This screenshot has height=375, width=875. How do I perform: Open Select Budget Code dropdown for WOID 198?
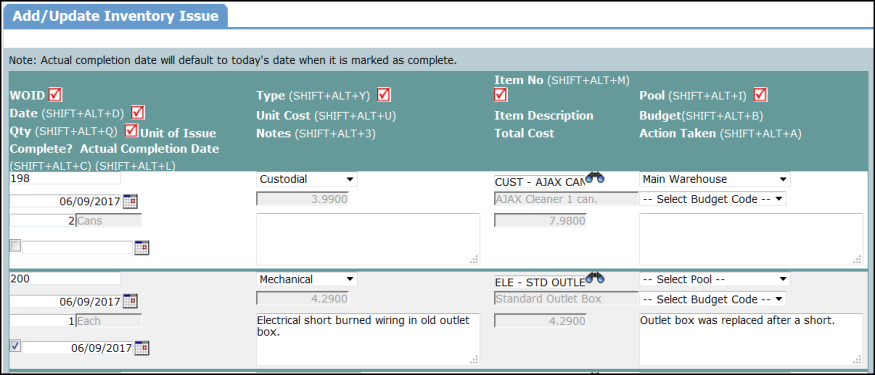pos(713,199)
